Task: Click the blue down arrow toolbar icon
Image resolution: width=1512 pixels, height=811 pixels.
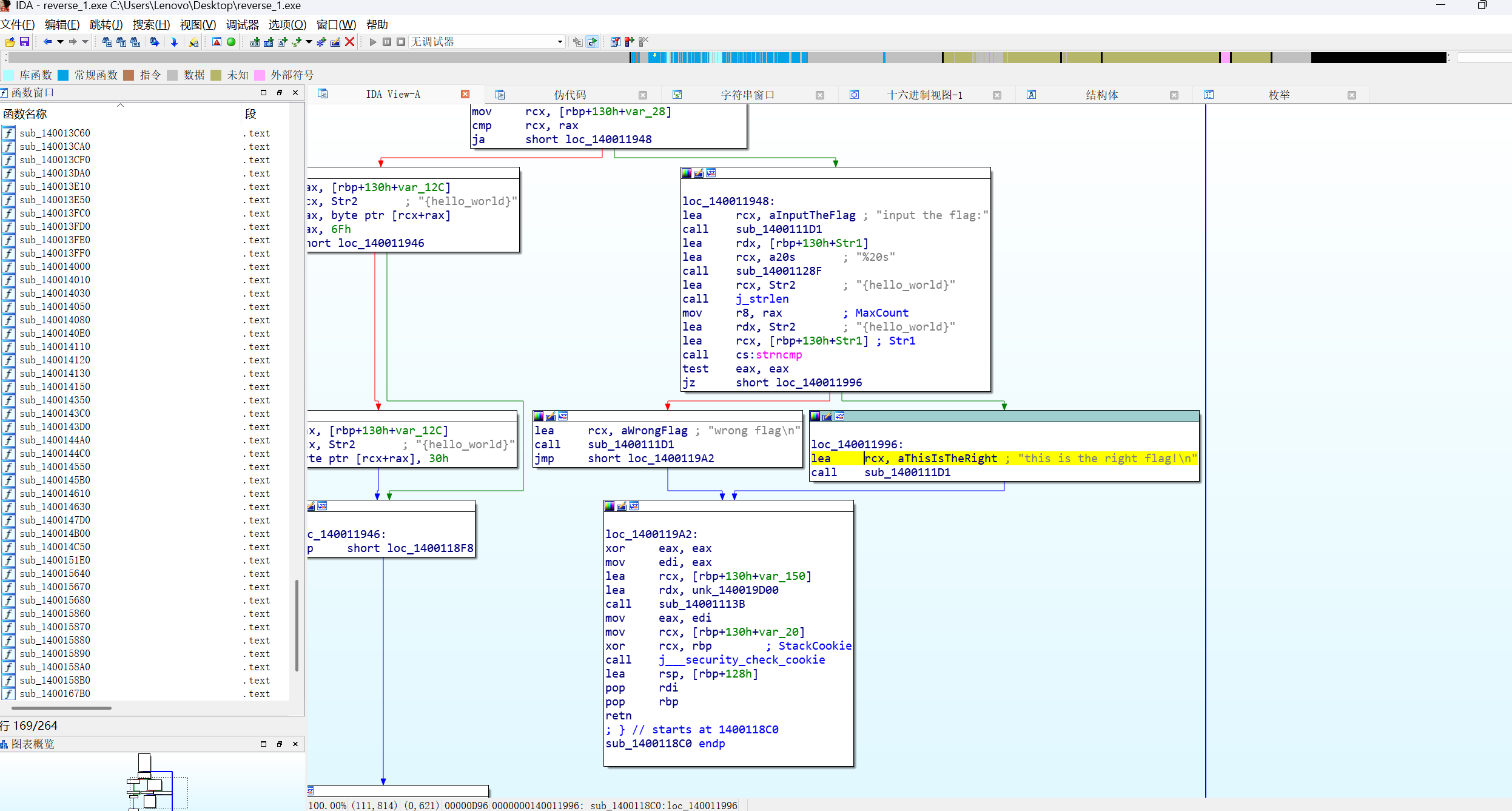Action: pos(174,42)
